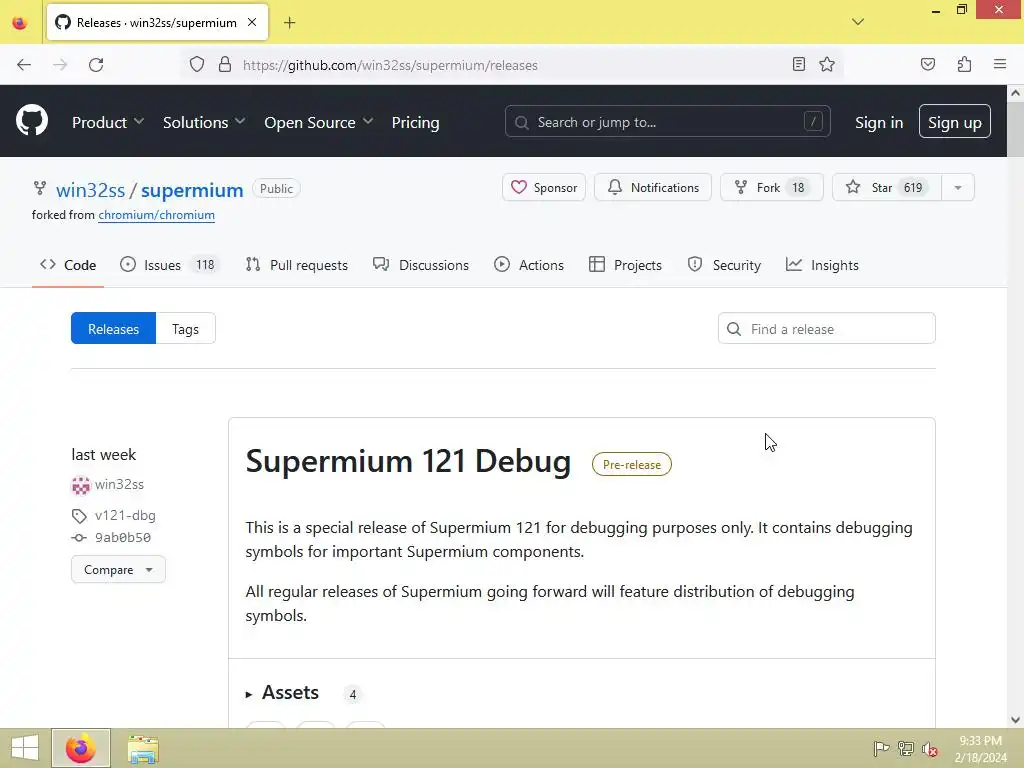The image size is (1024, 768).
Task: Expand the Assets disclosure triangle
Action: [x=249, y=694]
